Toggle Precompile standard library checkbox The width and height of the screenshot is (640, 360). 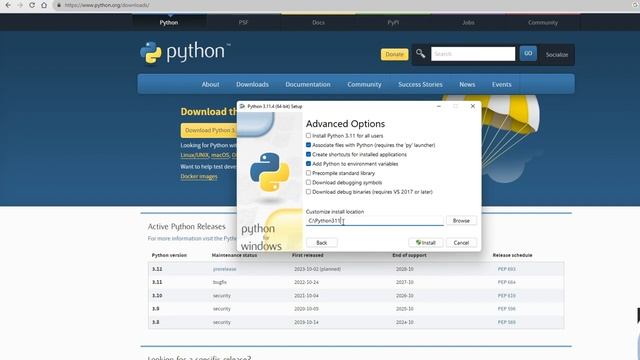(309, 173)
